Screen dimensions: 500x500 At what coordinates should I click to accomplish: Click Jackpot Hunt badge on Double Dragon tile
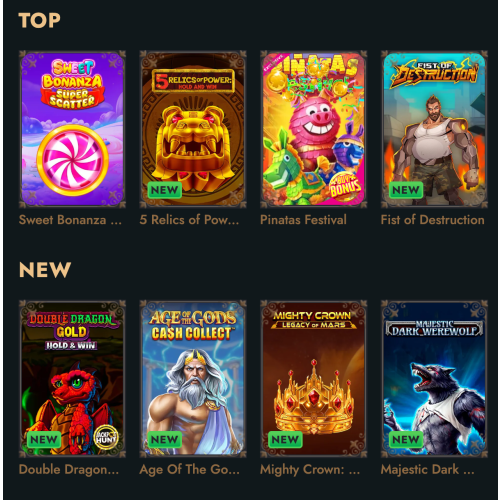(x=106, y=437)
